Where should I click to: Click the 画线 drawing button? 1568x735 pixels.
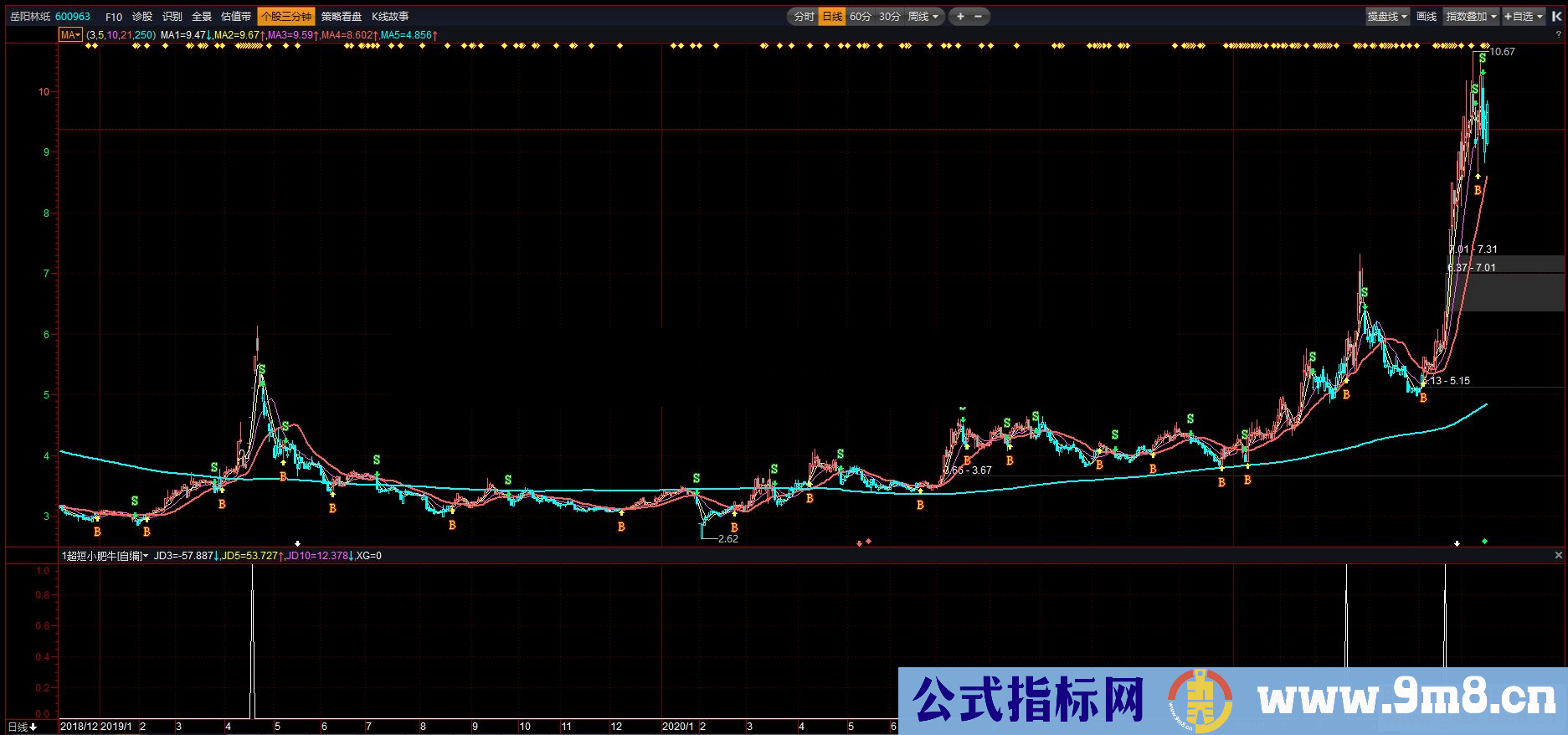(1427, 16)
